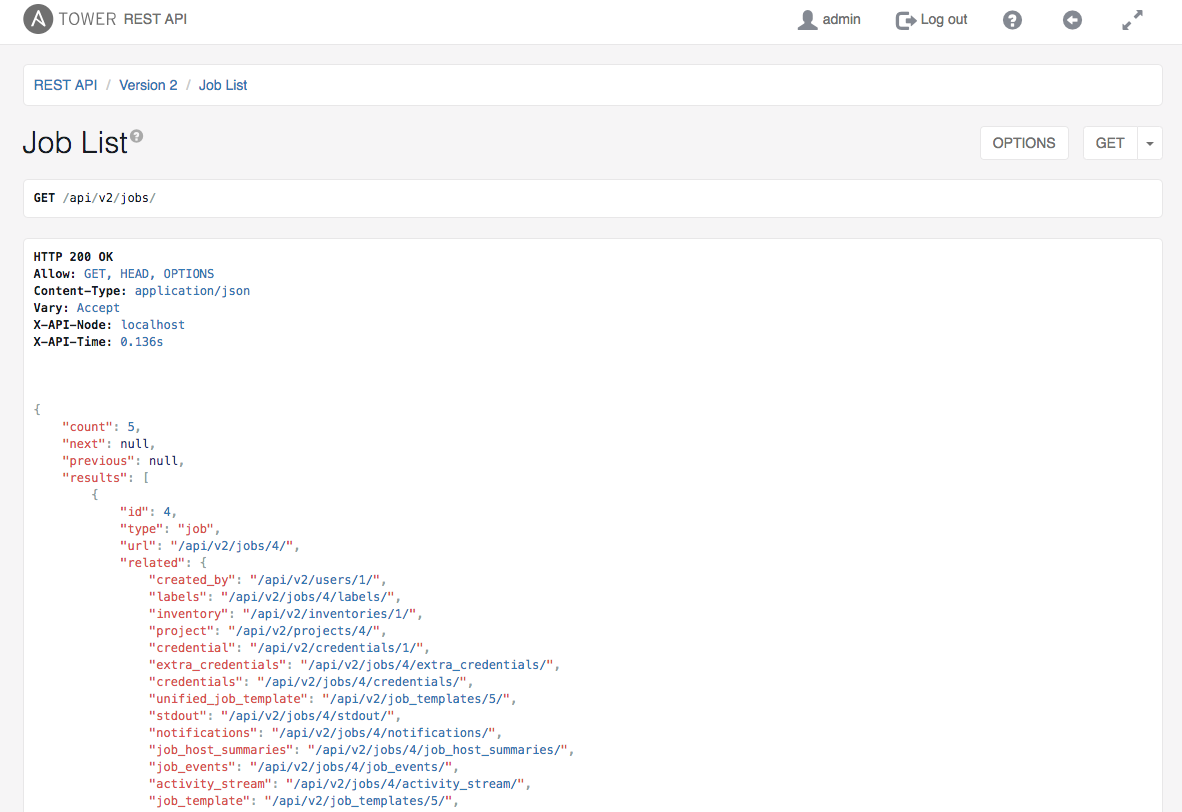Open the /api/v2/jobs/4/stdout/ link
The image size is (1182, 812).
pos(310,716)
